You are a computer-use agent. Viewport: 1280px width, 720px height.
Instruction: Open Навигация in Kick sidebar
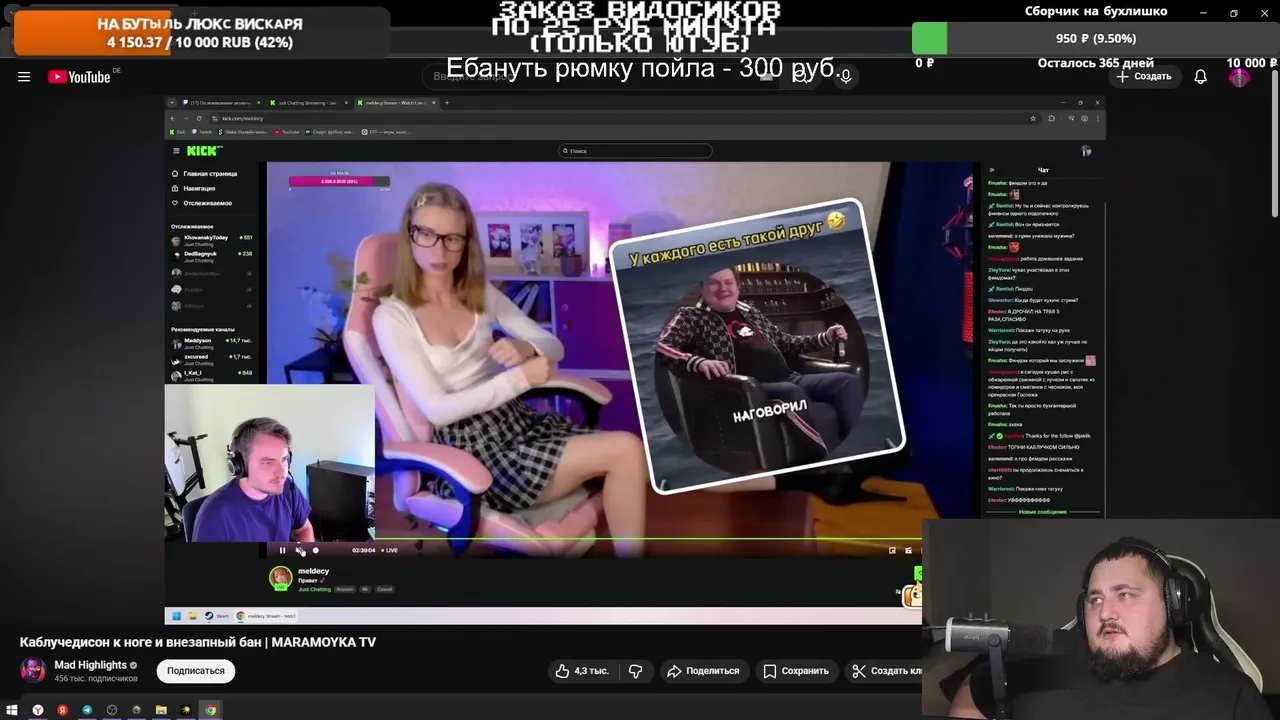(x=194, y=188)
